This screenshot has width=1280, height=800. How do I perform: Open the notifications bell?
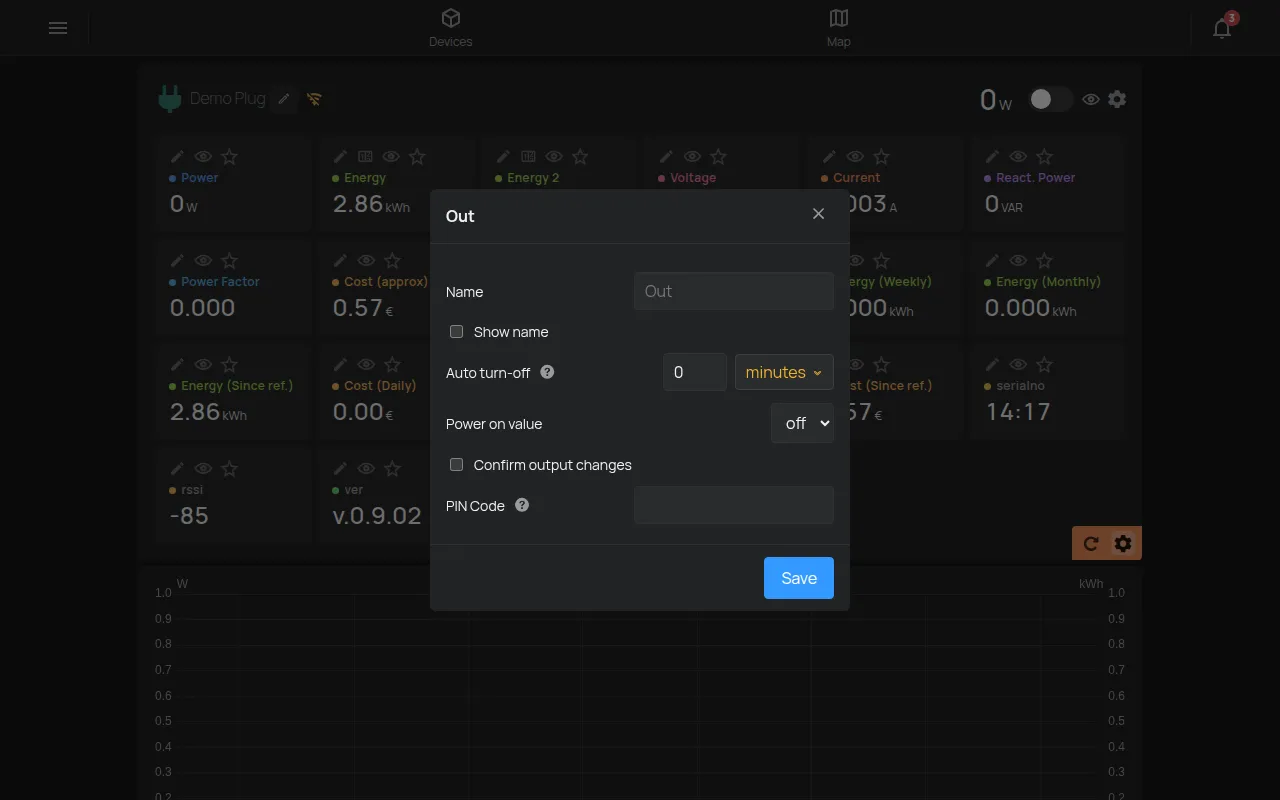coord(1222,28)
